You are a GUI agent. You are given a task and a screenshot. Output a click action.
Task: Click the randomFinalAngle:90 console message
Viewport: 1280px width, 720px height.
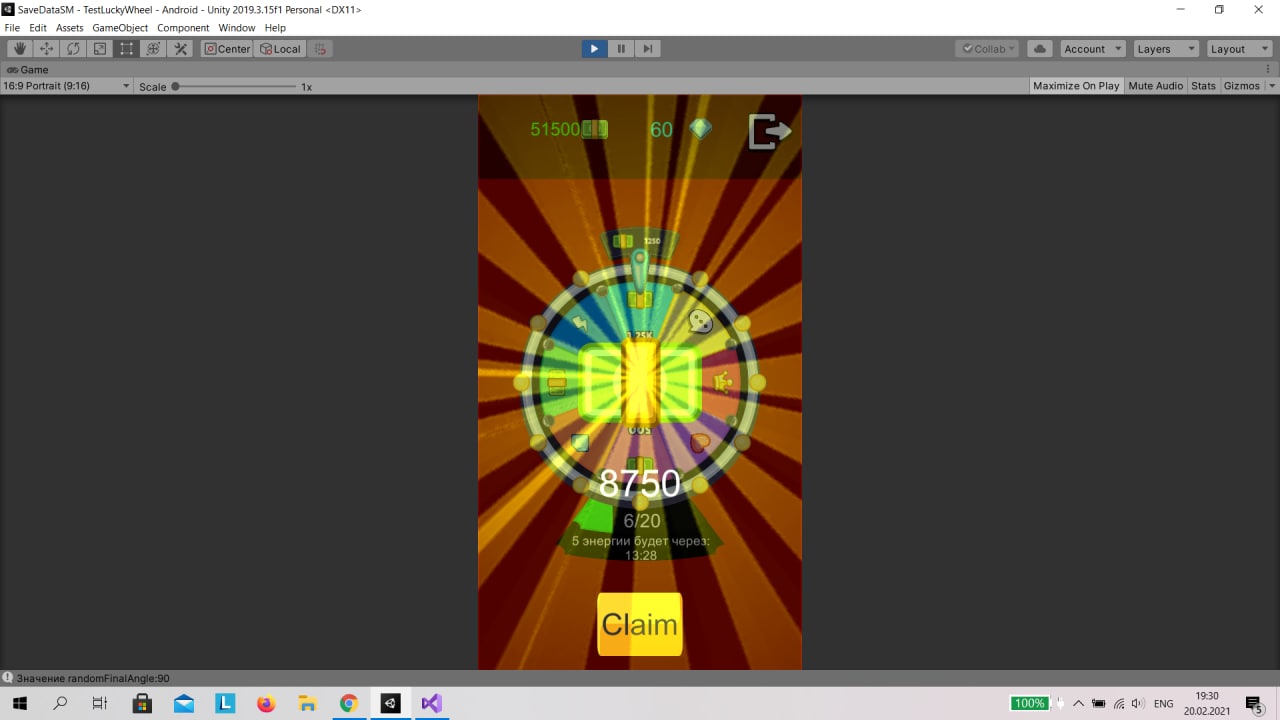tap(93, 678)
